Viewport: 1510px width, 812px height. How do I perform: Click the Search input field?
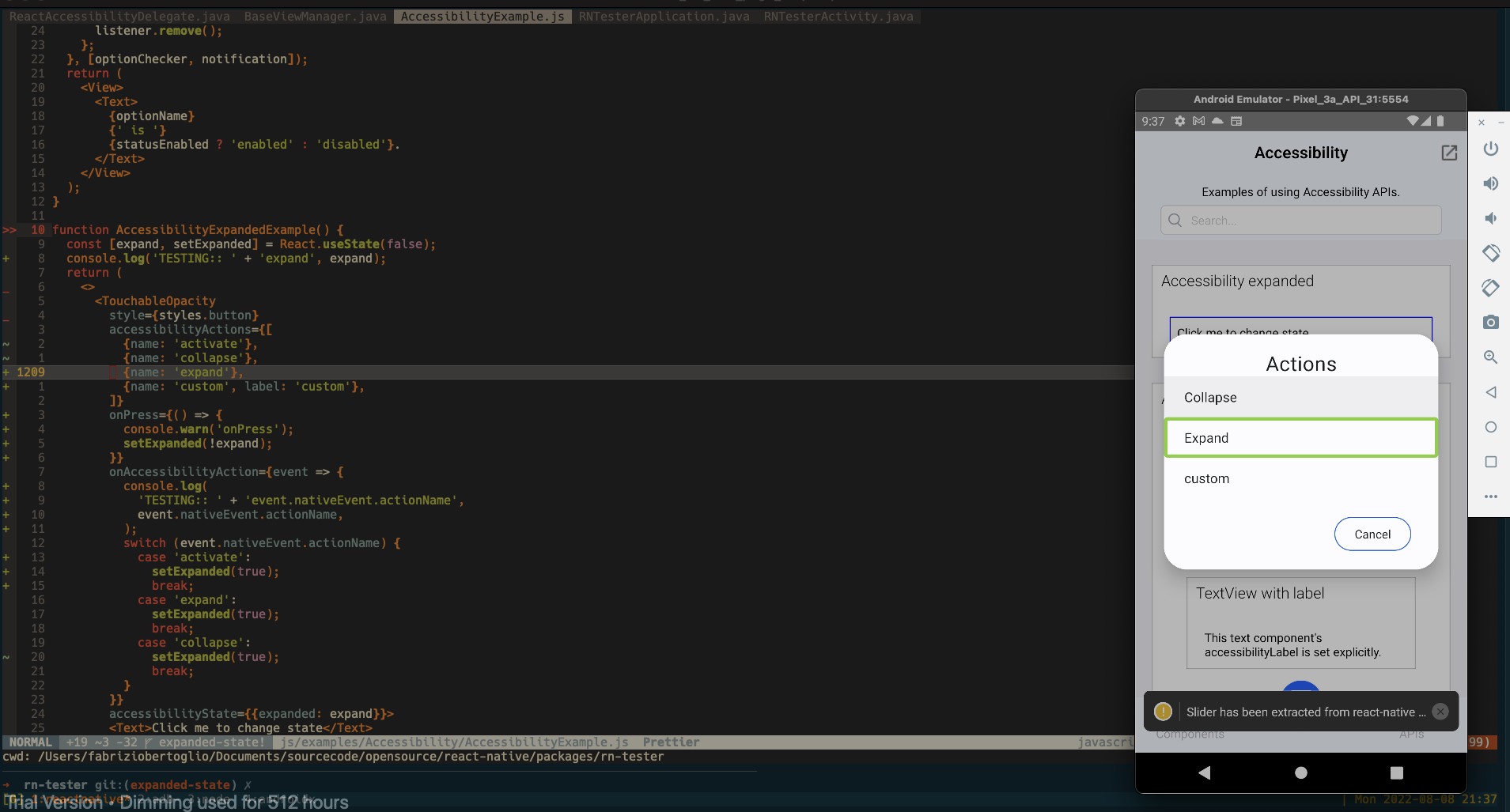tap(1300, 220)
